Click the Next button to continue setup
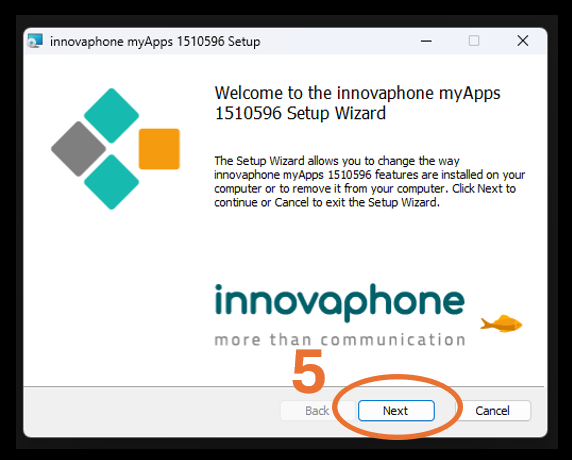Screen dimensions: 572x460 396,411
